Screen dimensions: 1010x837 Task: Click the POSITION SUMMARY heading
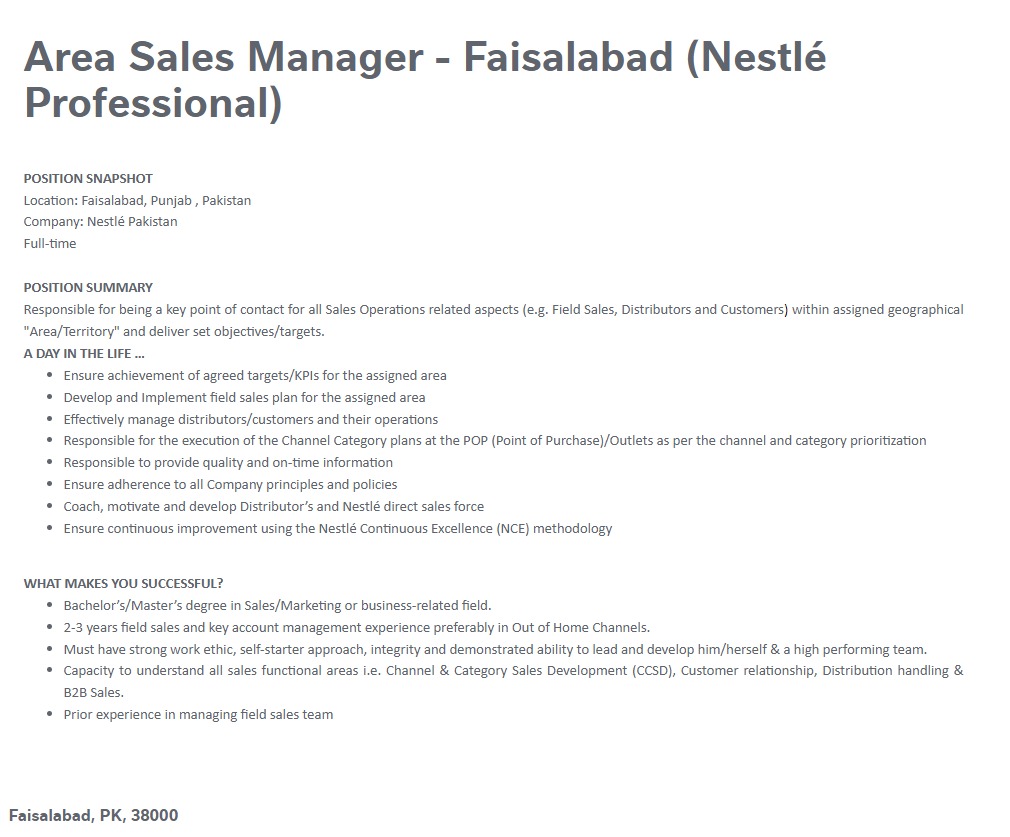88,287
